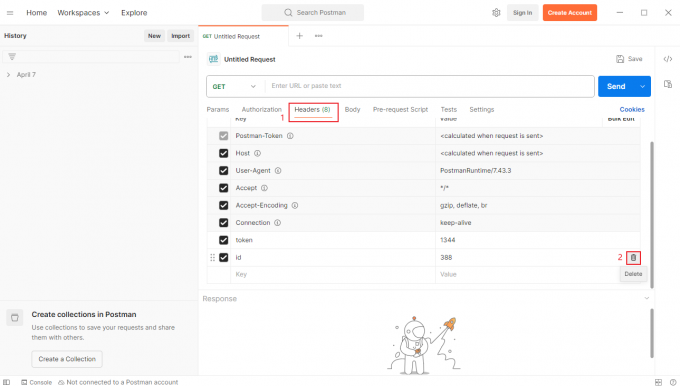This screenshot has width=680, height=386.
Task: Click the search magnifier icon
Action: click(x=288, y=13)
